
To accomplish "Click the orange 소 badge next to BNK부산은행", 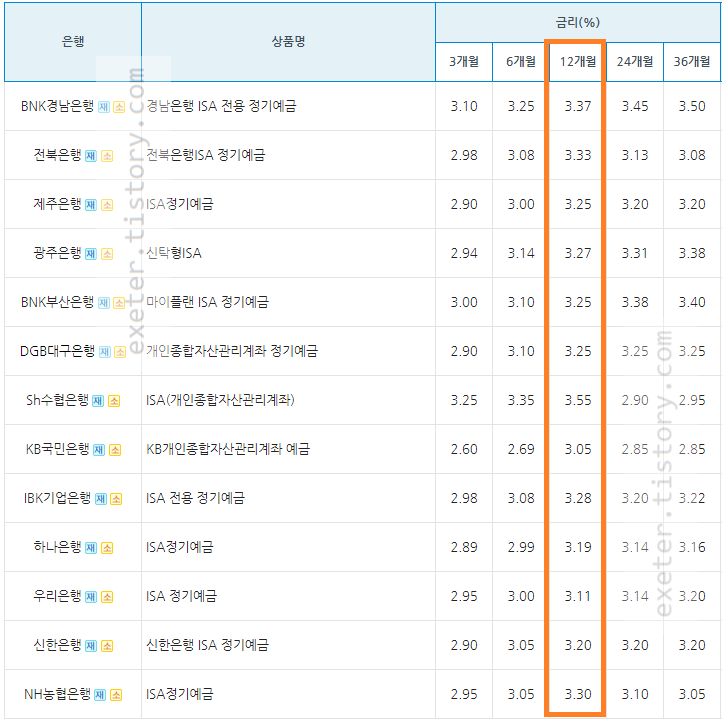I will (119, 303).
